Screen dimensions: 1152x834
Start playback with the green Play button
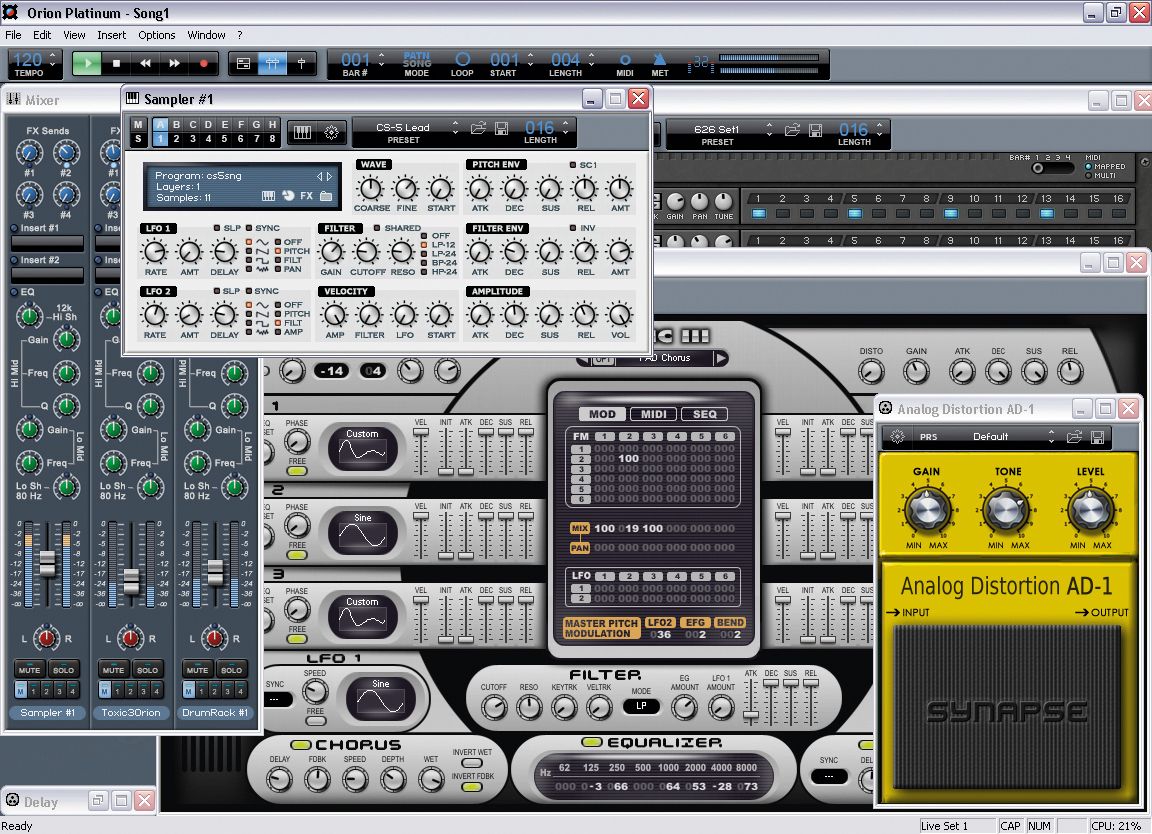click(87, 63)
